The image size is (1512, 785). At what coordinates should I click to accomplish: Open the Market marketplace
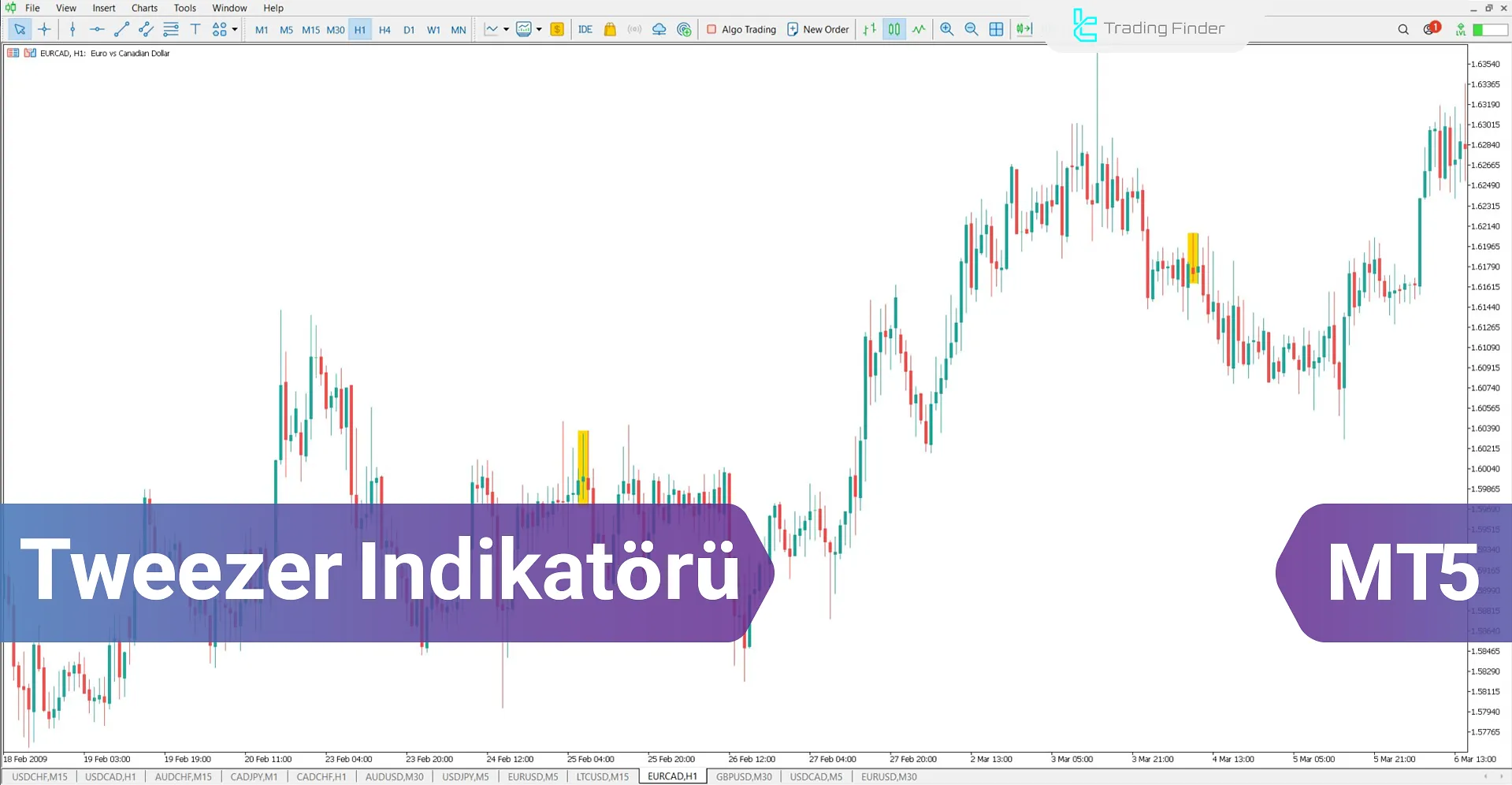[610, 29]
